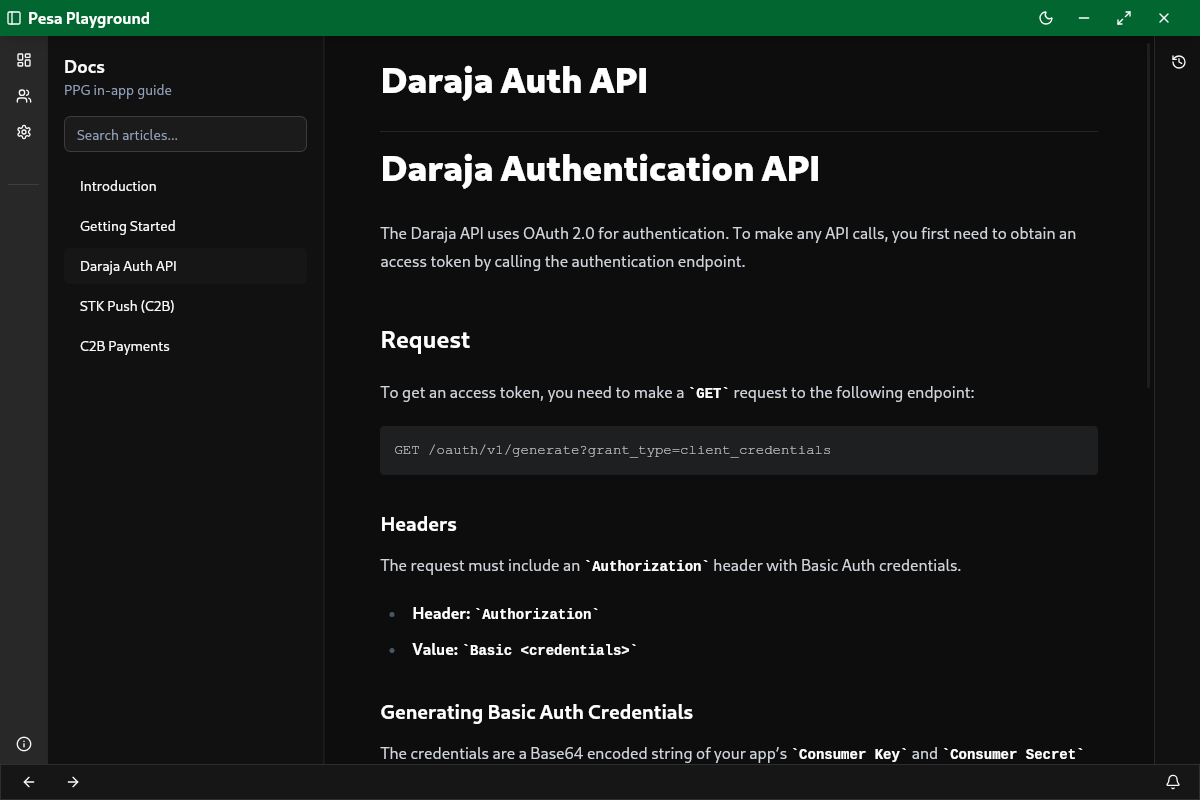Switch theme with the moon icon
1200x800 pixels.
1046,18
